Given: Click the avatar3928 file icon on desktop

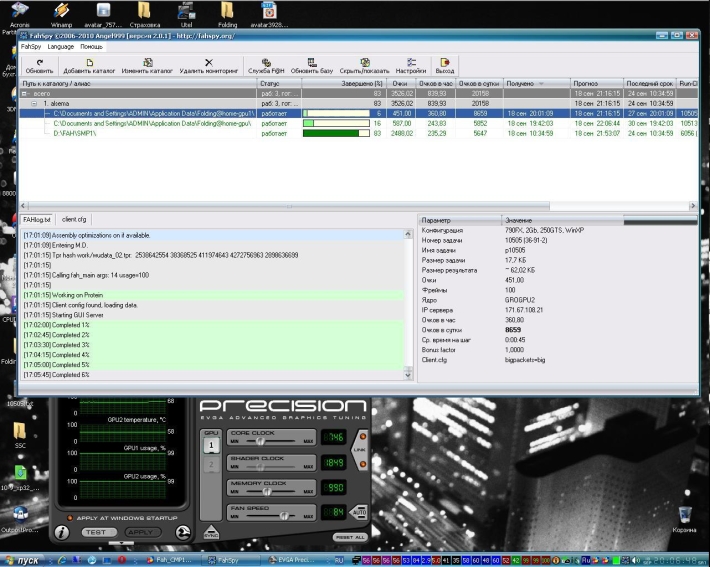Looking at the screenshot, I should click(269, 14).
